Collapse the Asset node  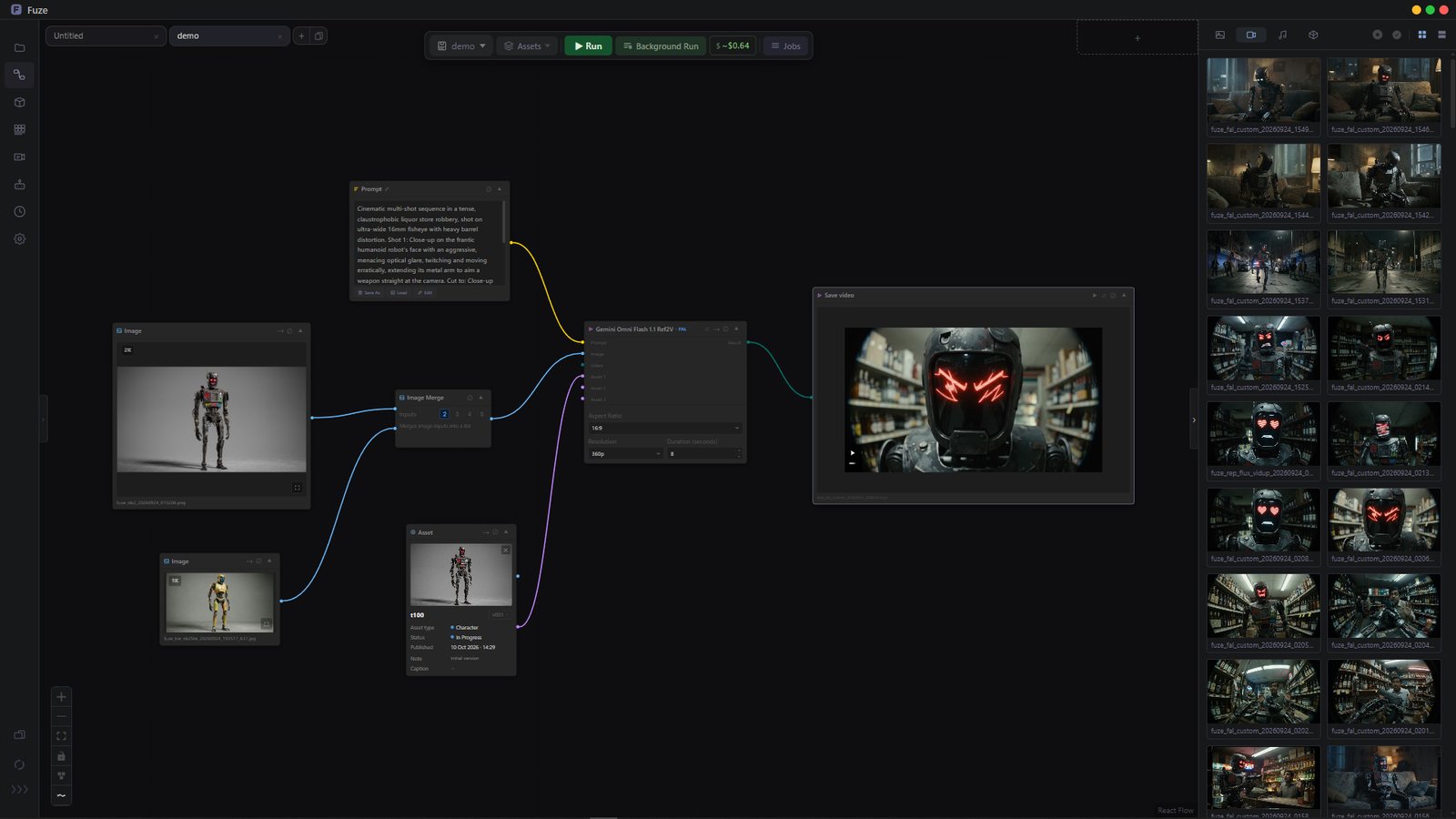click(x=506, y=532)
